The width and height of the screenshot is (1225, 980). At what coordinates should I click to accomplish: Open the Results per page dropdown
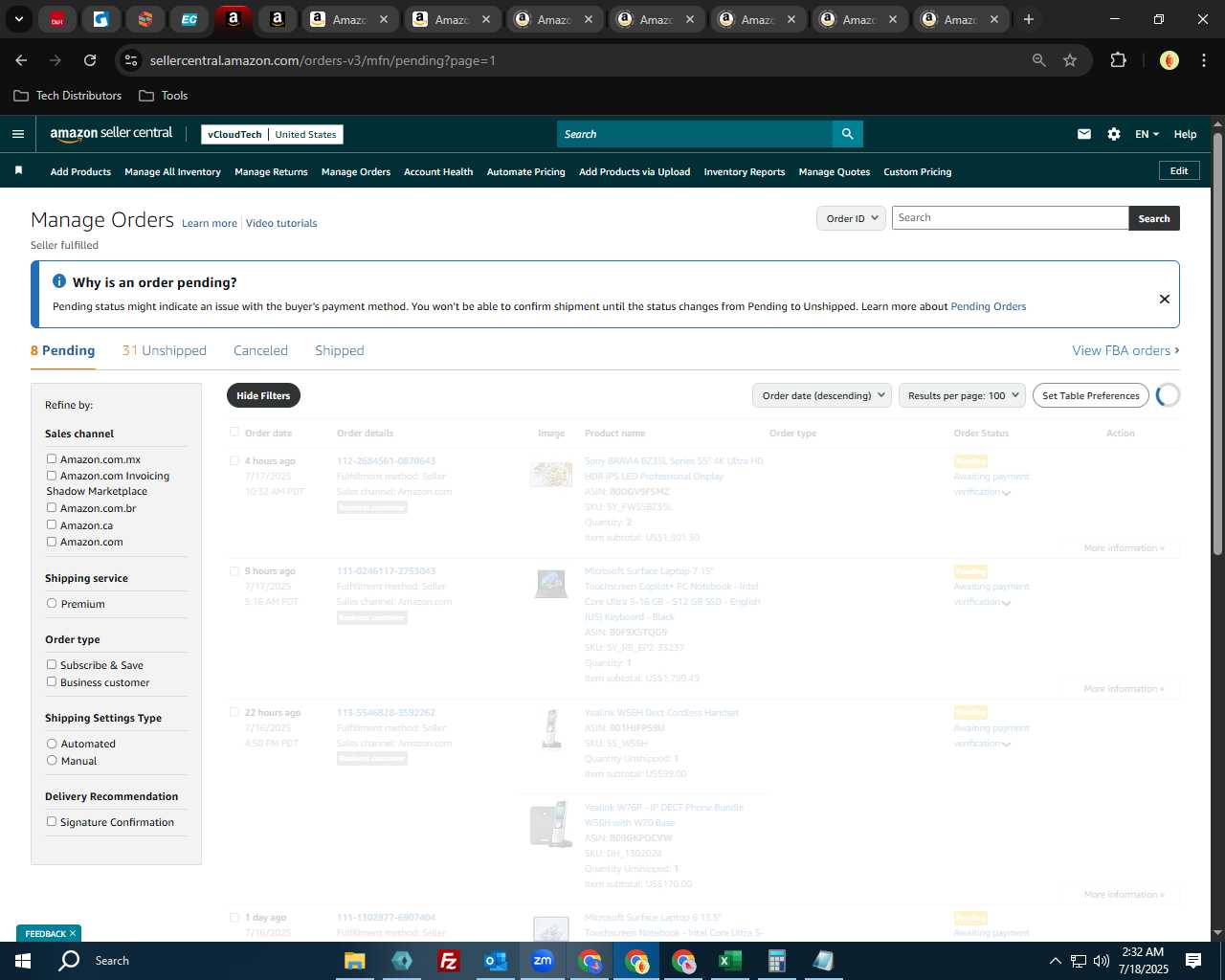coord(962,395)
